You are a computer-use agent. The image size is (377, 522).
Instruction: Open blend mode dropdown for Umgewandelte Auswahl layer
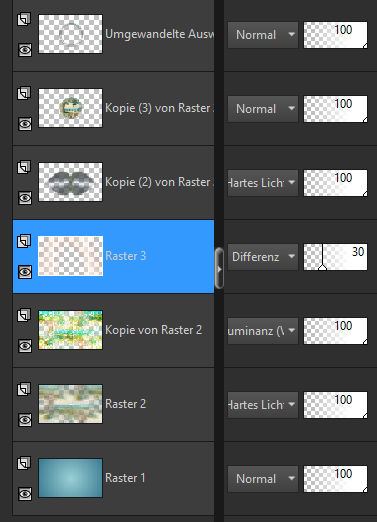[263, 35]
